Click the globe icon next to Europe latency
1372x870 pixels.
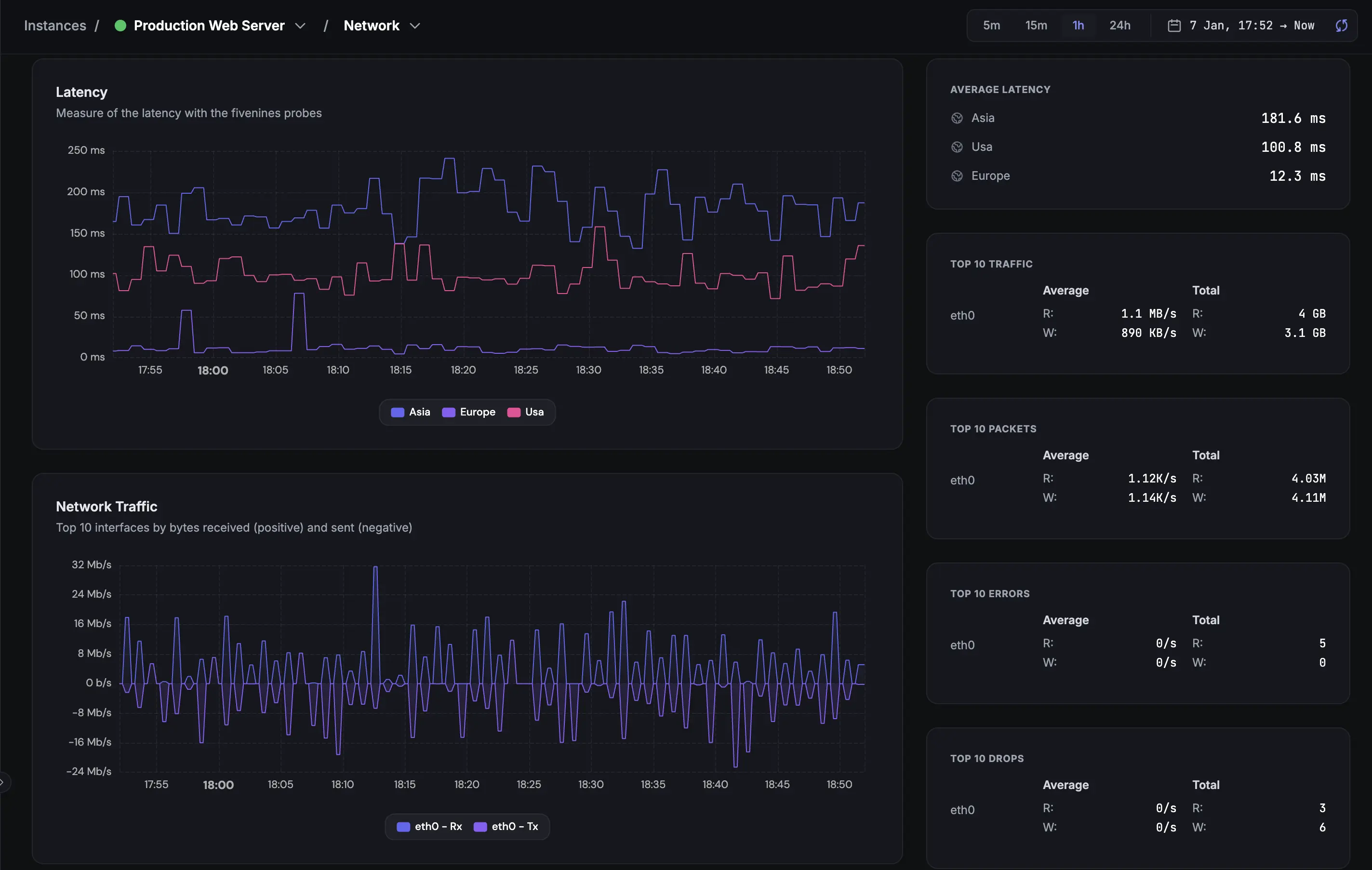point(957,175)
